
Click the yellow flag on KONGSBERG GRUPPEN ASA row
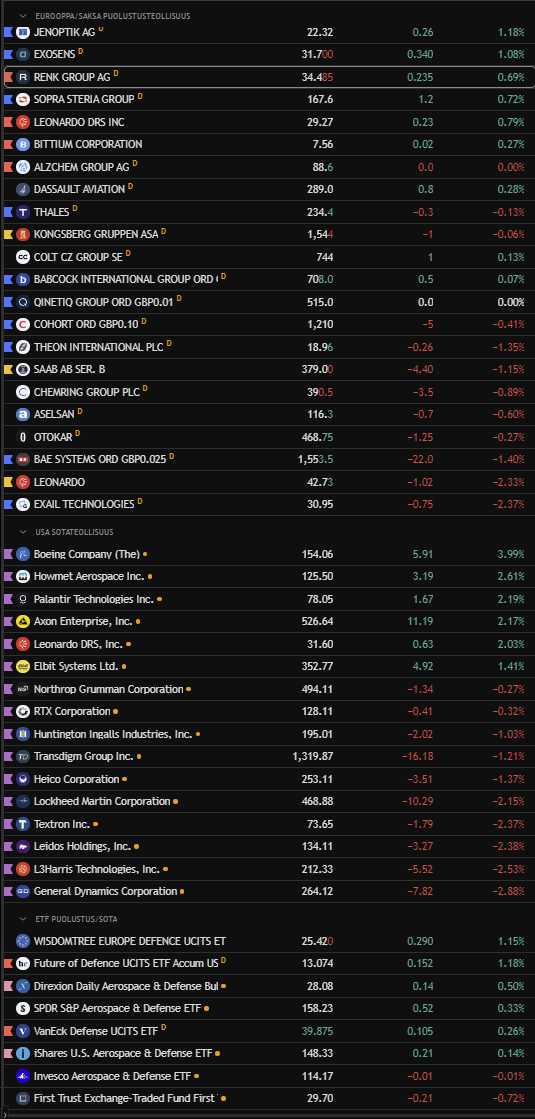point(8,234)
